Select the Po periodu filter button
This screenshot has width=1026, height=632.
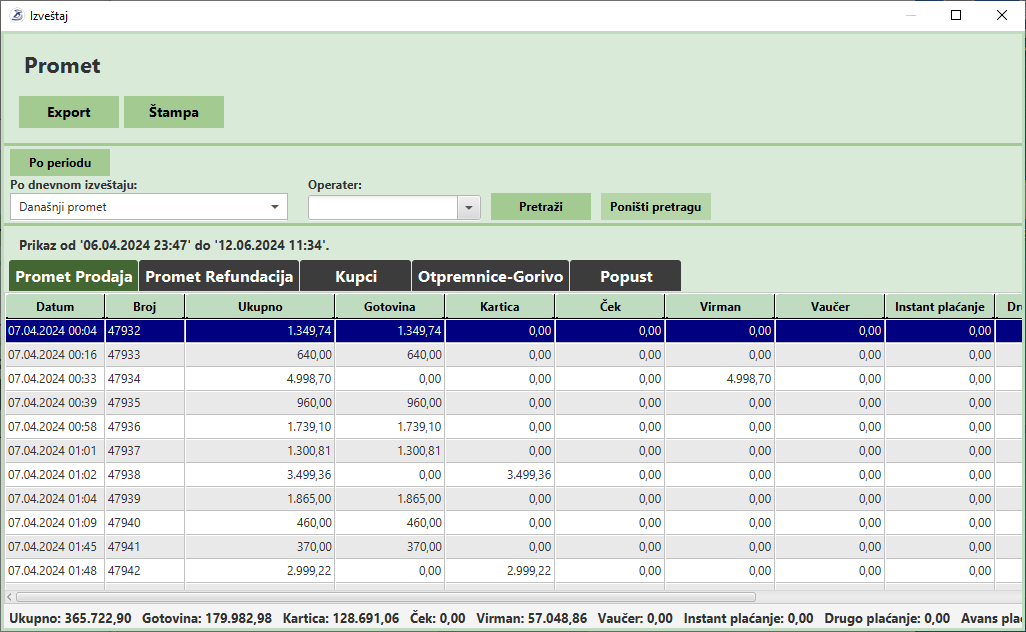click(x=60, y=163)
